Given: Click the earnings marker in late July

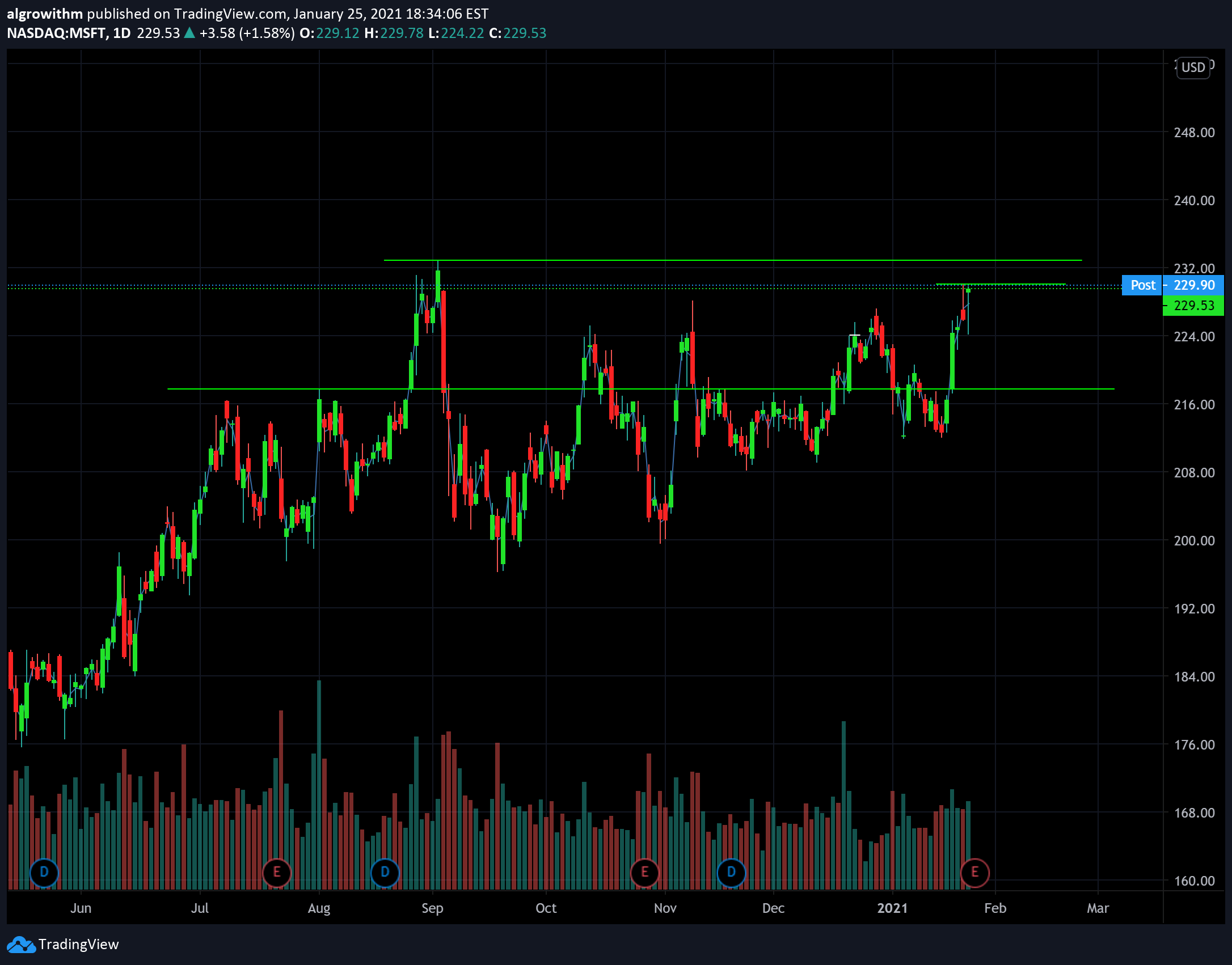Looking at the screenshot, I should 277,872.
